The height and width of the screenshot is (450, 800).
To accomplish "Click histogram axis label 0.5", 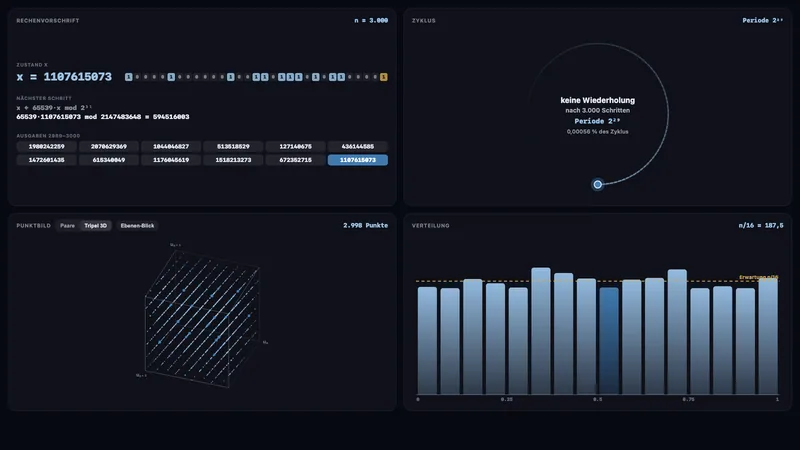I will [597, 399].
